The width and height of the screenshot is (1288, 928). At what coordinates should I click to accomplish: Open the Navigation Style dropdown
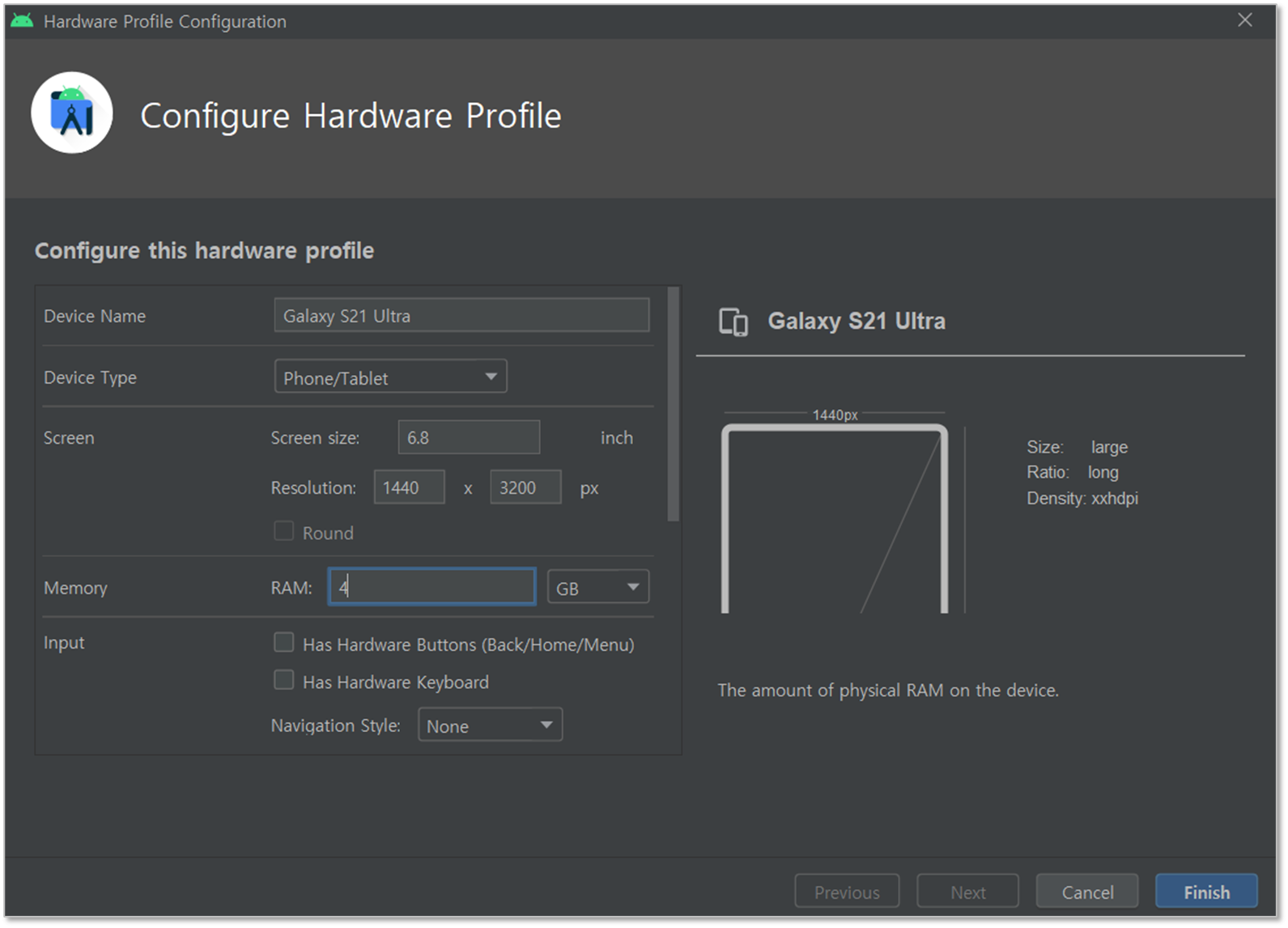[490, 725]
